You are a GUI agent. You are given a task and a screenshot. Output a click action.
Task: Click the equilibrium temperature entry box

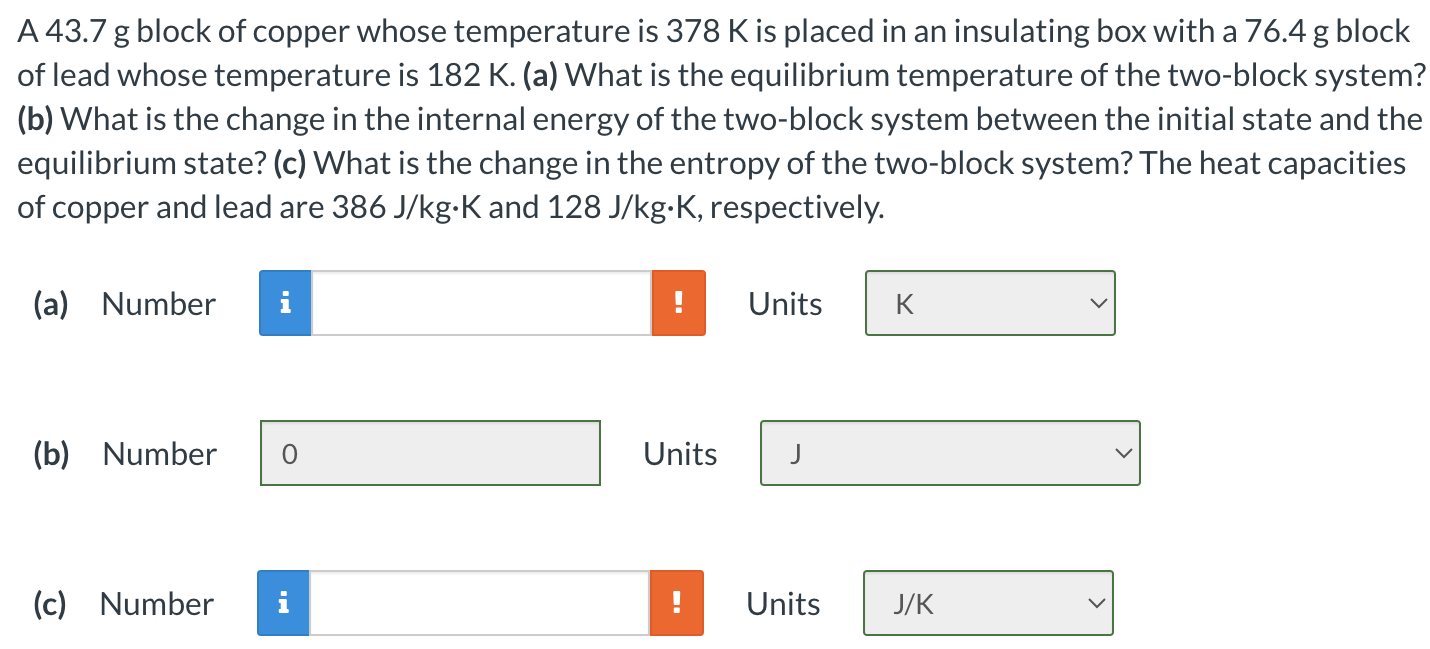pyautogui.click(x=480, y=303)
